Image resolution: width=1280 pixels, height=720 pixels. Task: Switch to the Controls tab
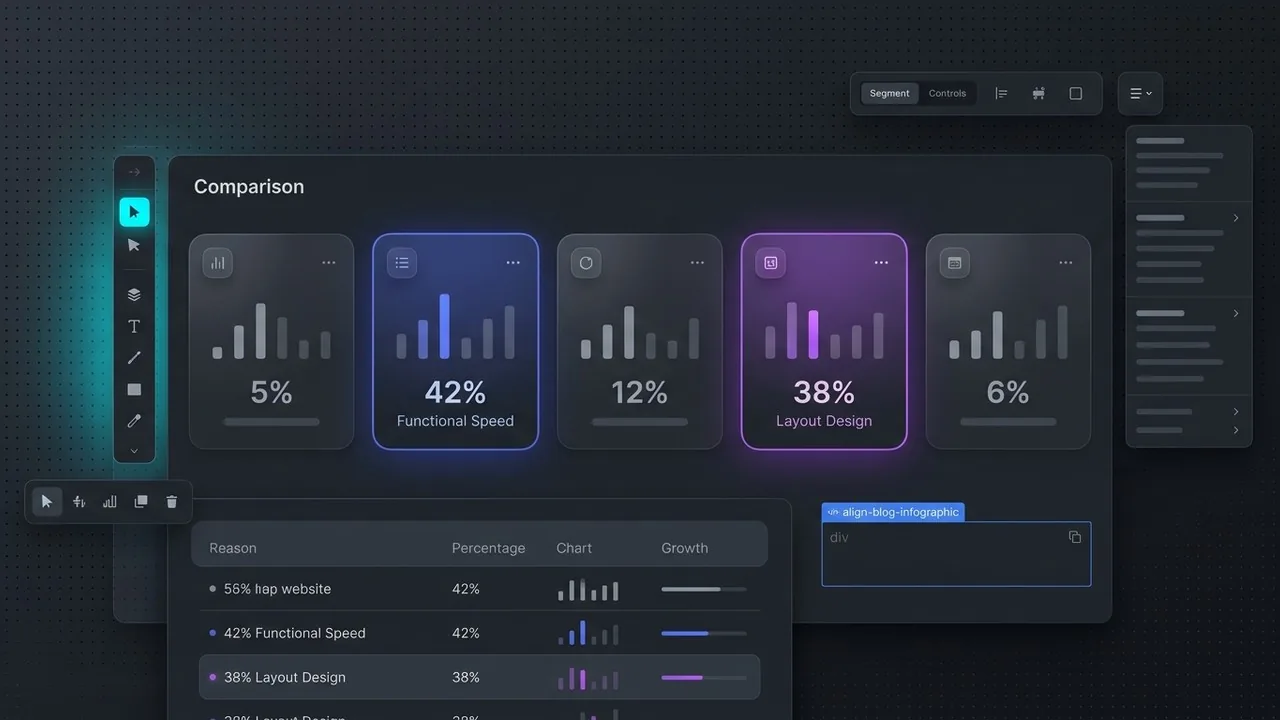click(947, 93)
